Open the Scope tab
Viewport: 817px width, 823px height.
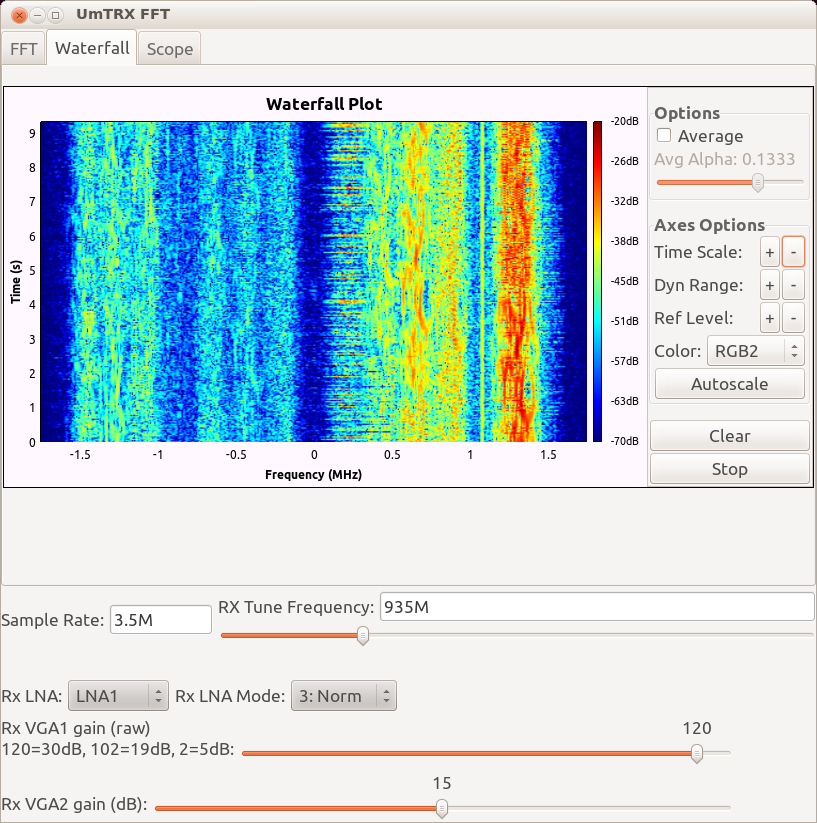pyautogui.click(x=169, y=49)
